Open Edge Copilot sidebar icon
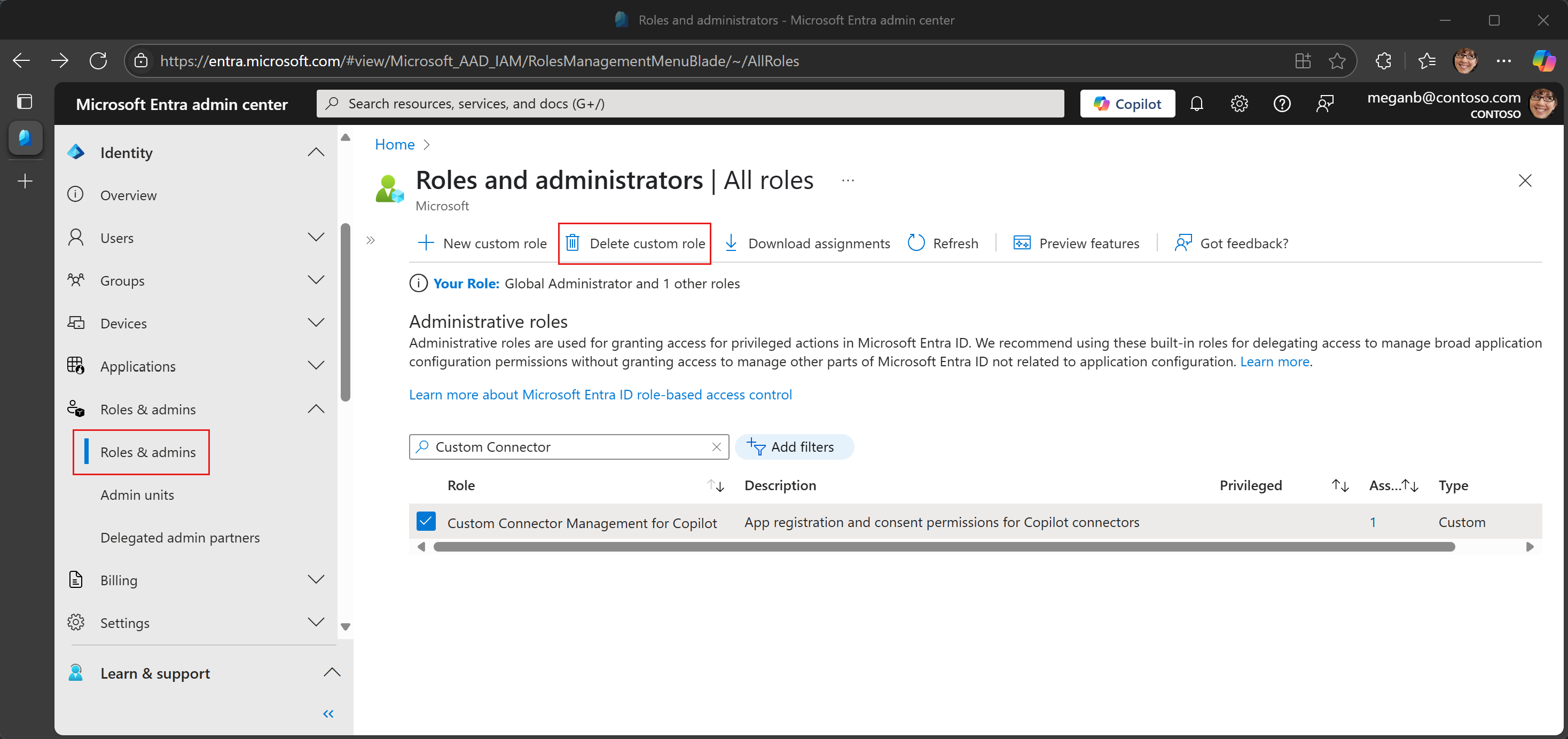This screenshot has height=739, width=1568. (1543, 61)
